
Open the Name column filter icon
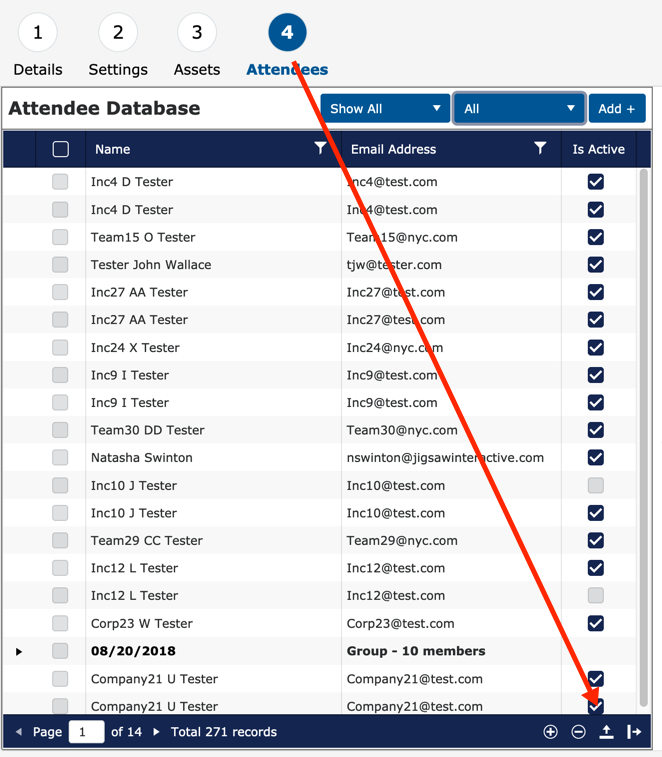tap(320, 148)
